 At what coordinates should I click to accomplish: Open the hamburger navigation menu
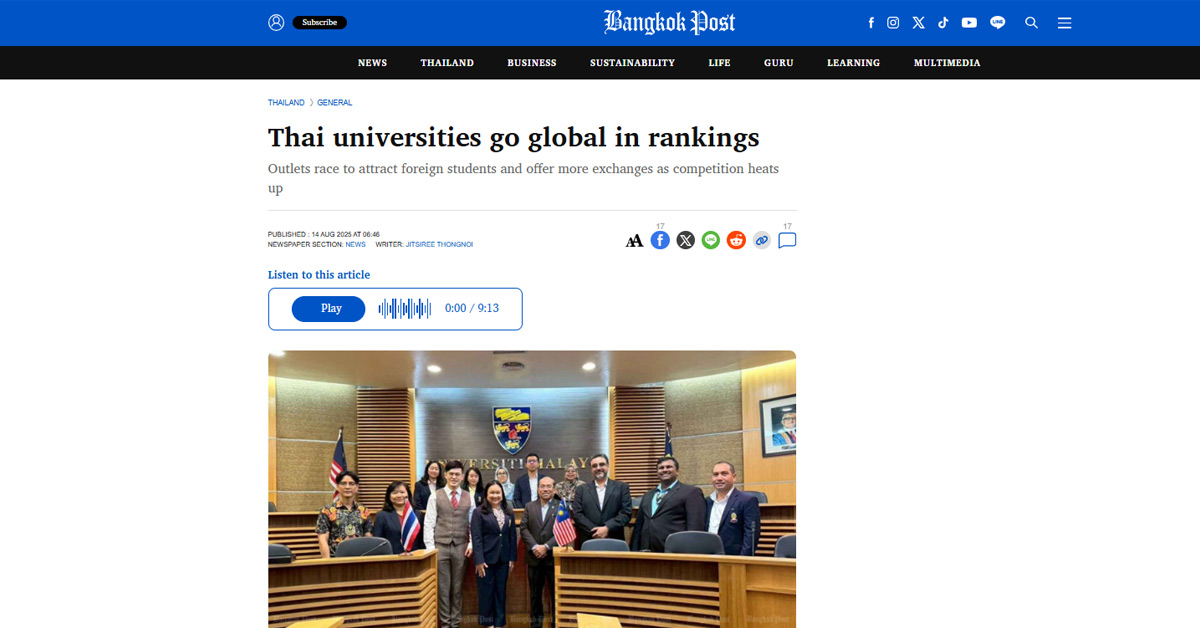click(x=1064, y=22)
